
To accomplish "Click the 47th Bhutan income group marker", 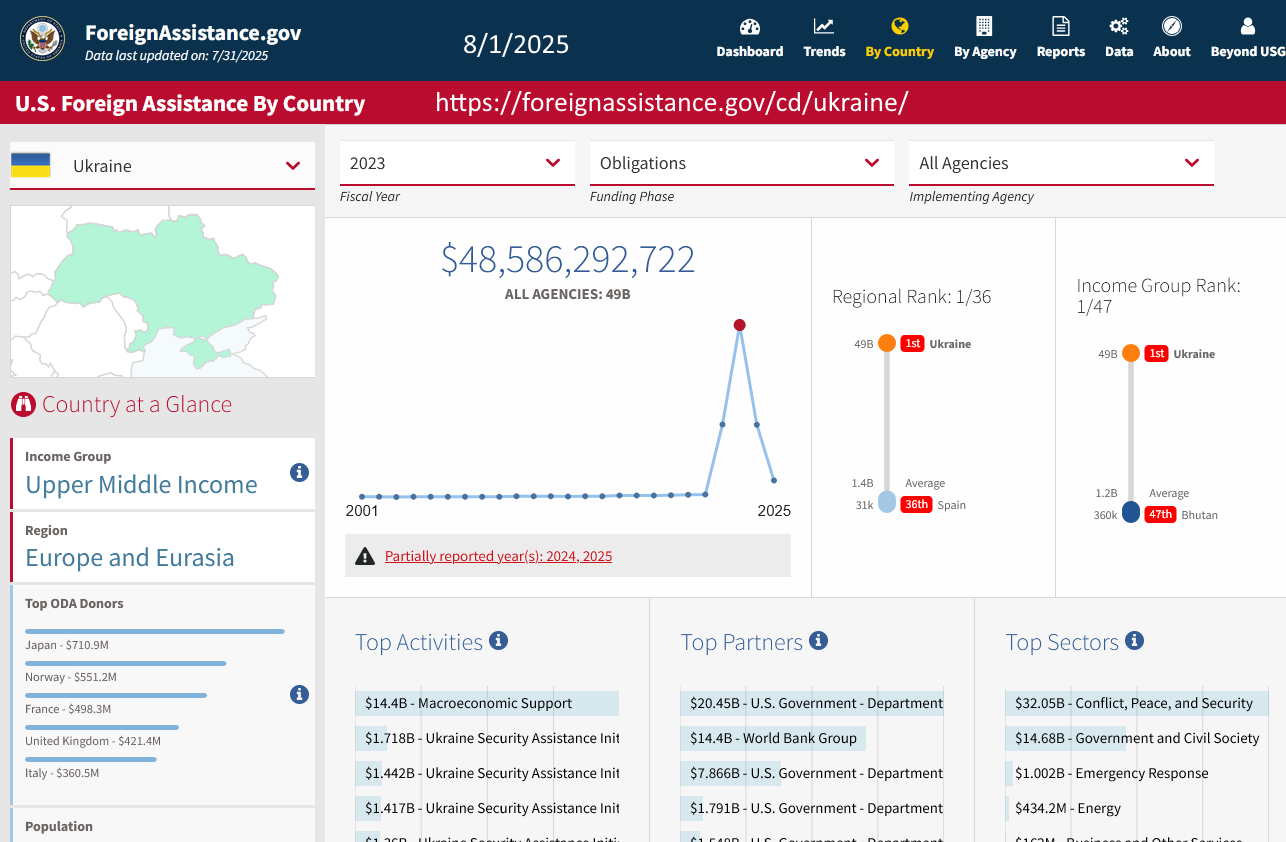I will 1131,512.
